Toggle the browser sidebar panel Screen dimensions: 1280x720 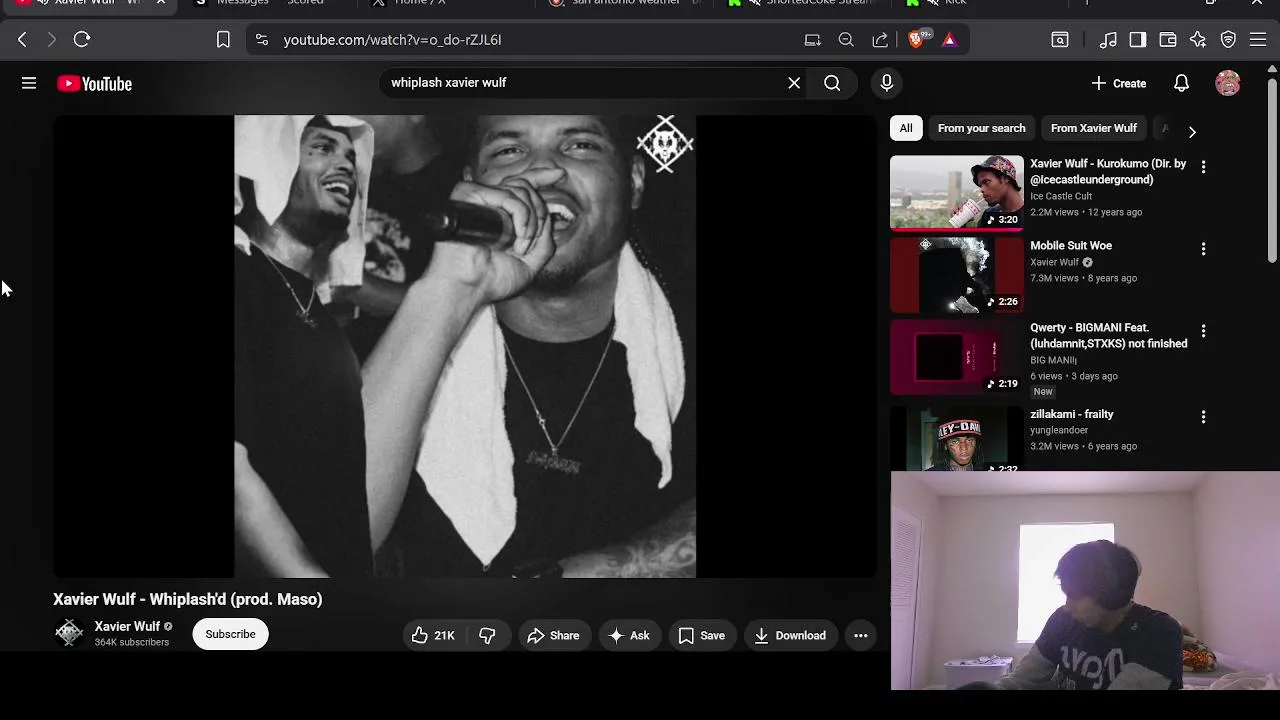point(1138,40)
